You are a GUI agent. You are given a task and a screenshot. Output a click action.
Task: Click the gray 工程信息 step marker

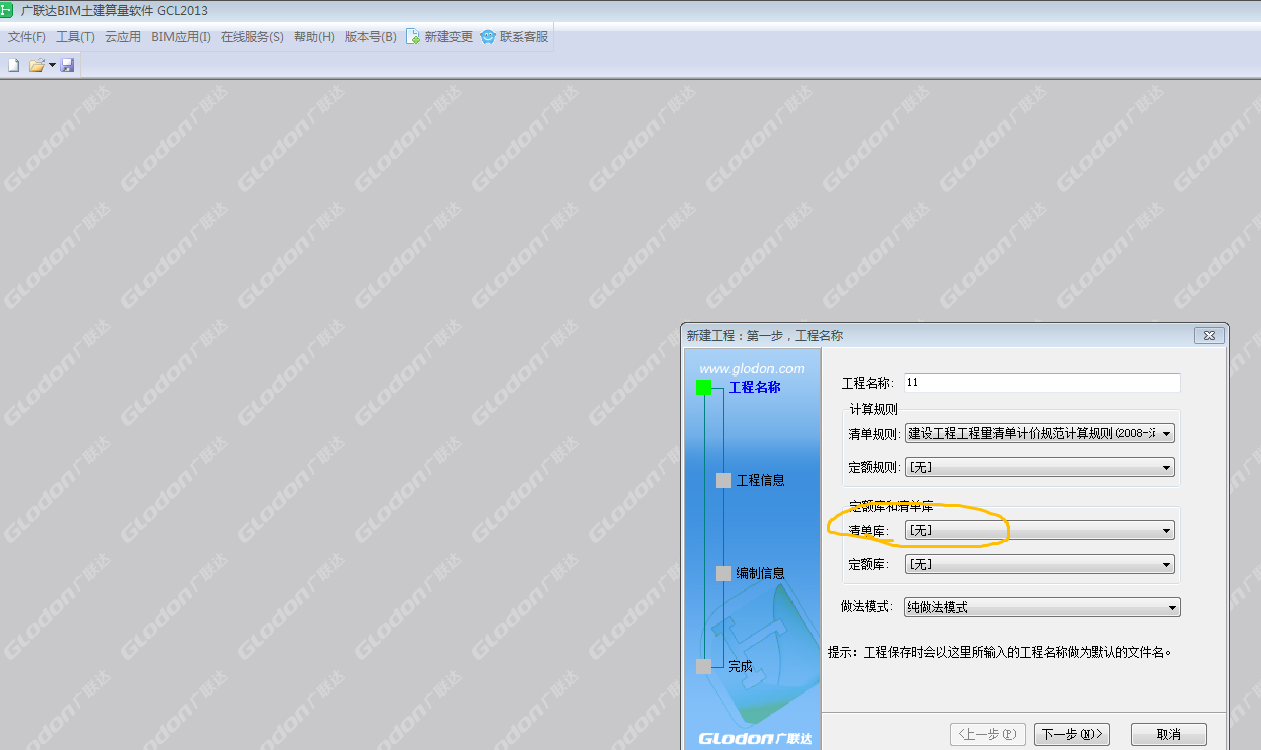(x=724, y=480)
